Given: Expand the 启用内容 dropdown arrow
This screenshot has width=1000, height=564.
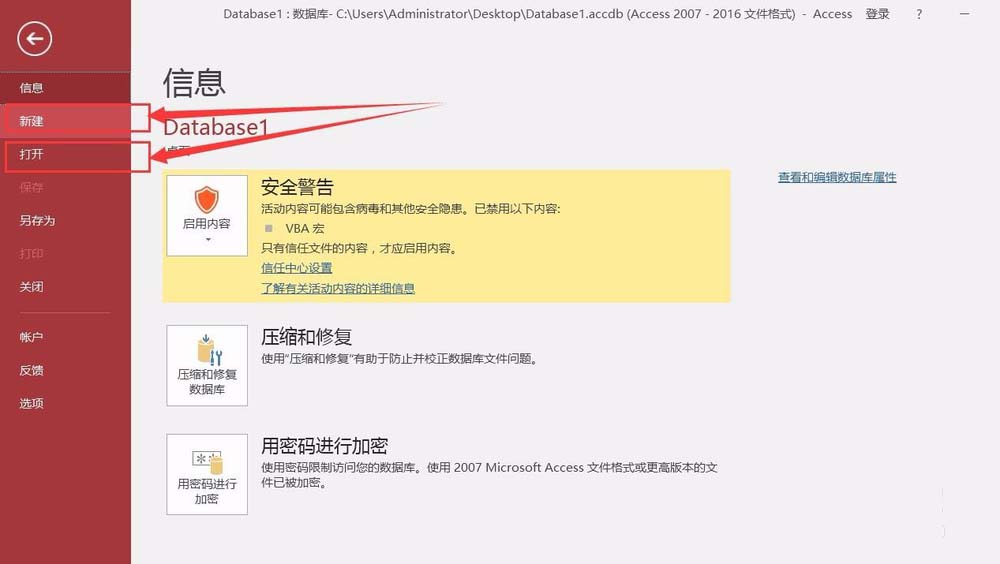Looking at the screenshot, I should [x=208, y=240].
